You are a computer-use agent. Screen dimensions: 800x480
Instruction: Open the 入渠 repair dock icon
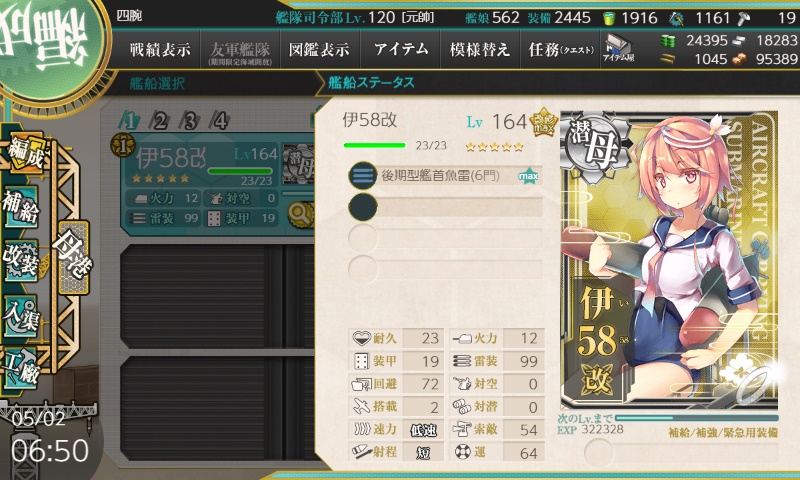click(20, 315)
